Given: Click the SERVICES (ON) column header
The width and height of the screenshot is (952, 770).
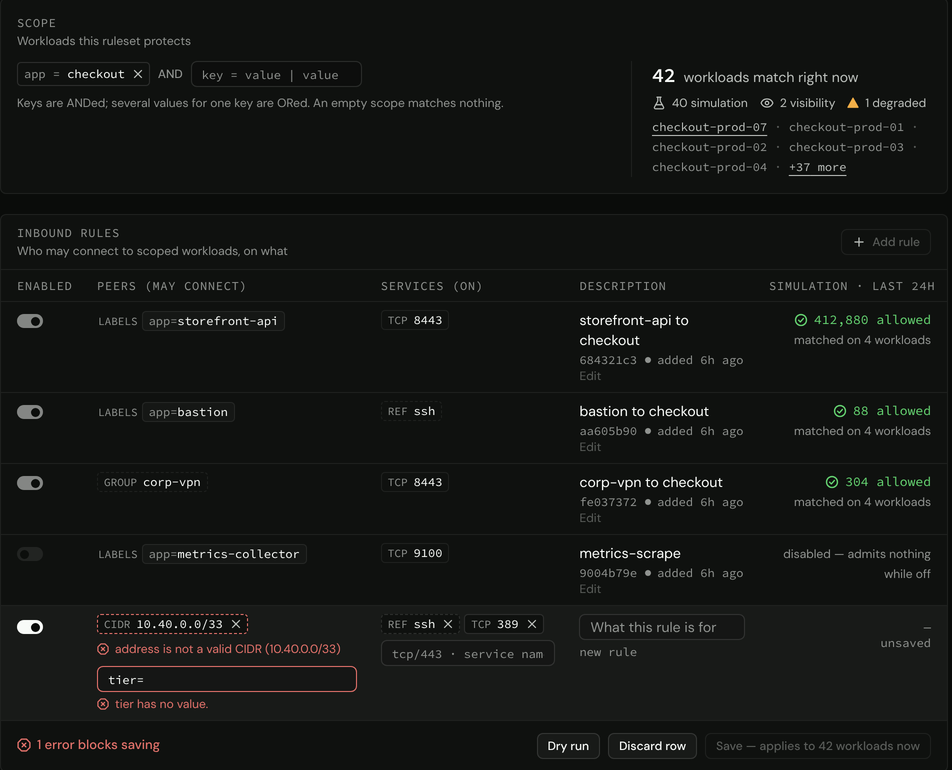Looking at the screenshot, I should [x=432, y=287].
